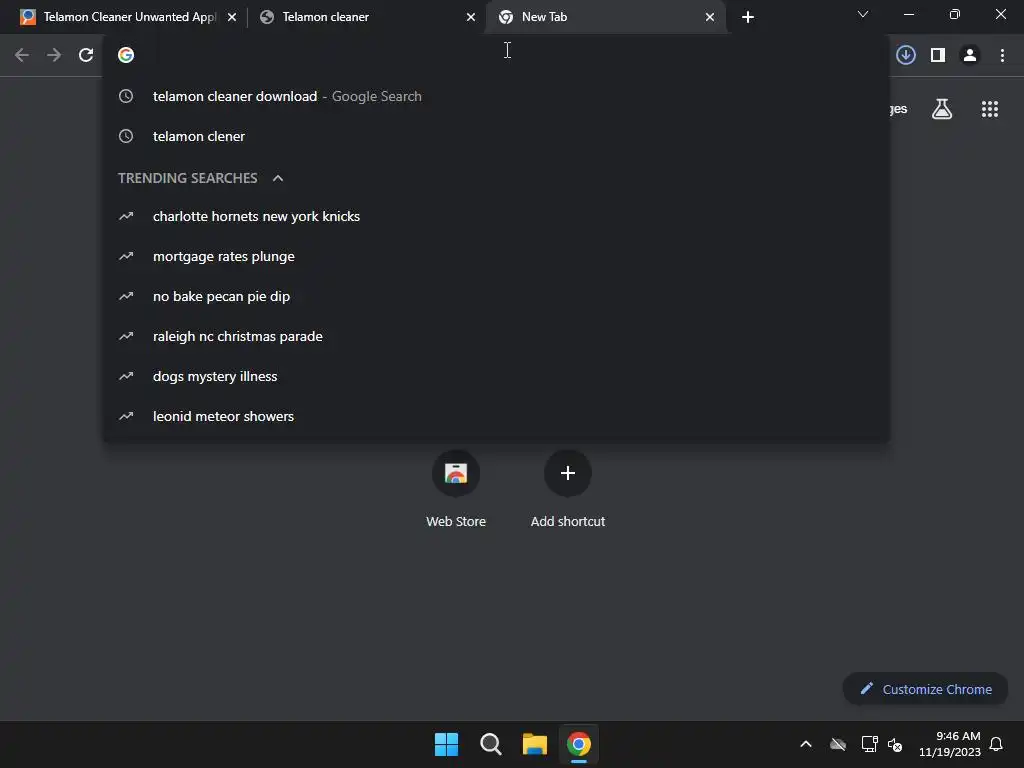Click the browser forward arrow
The height and width of the screenshot is (768, 1024).
[x=54, y=56]
